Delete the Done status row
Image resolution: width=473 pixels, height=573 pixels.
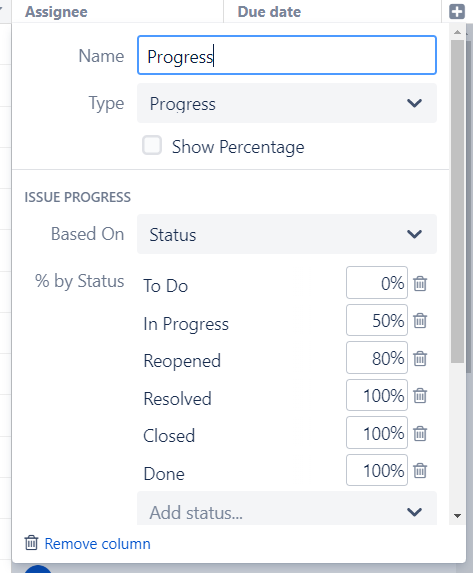tap(420, 471)
